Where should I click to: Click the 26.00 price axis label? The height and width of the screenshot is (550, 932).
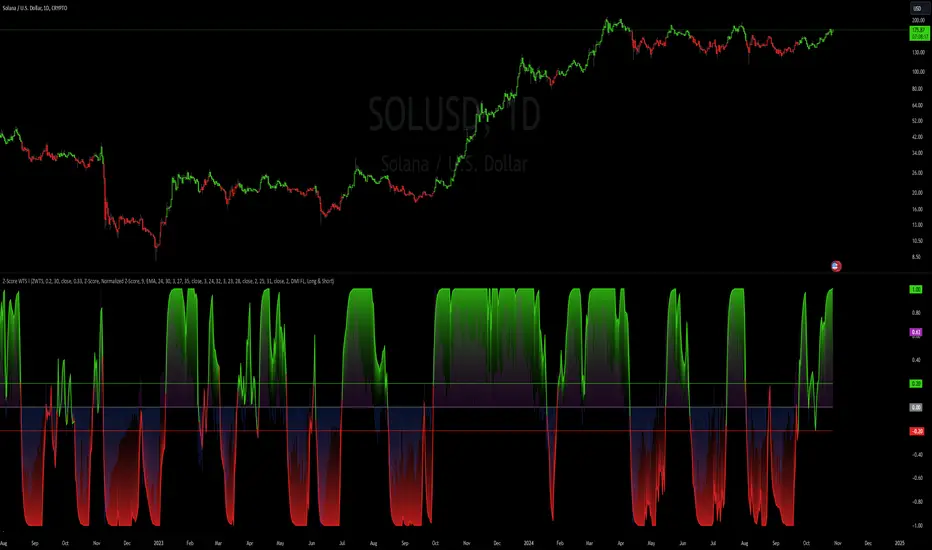click(917, 172)
